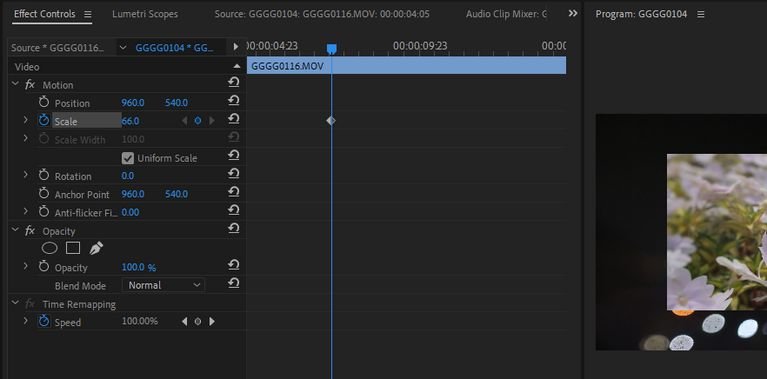This screenshot has height=379, width=767.
Task: Toggle the timeline view play arrow
Action: (236, 47)
